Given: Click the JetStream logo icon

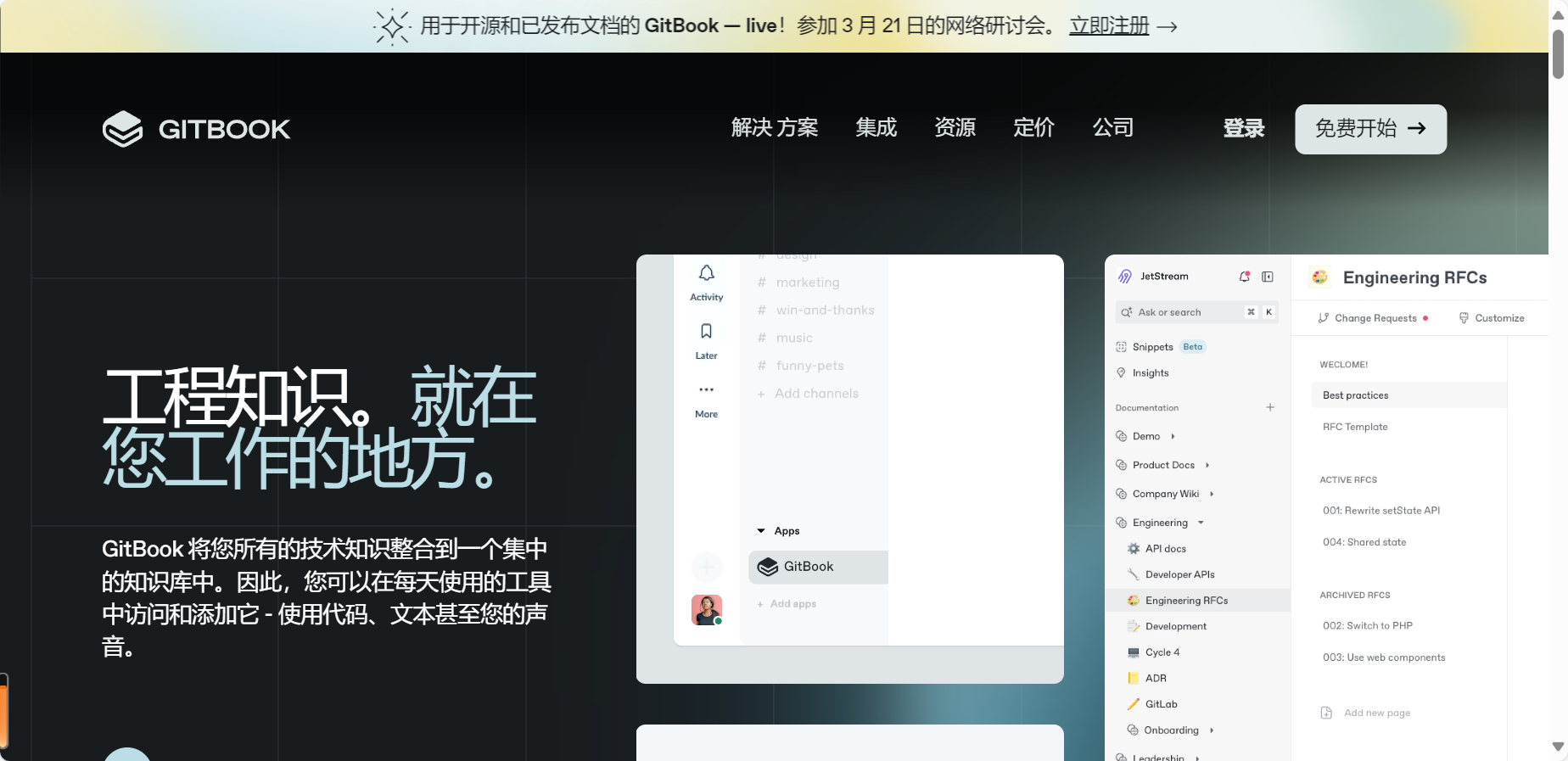Looking at the screenshot, I should pos(1125,277).
